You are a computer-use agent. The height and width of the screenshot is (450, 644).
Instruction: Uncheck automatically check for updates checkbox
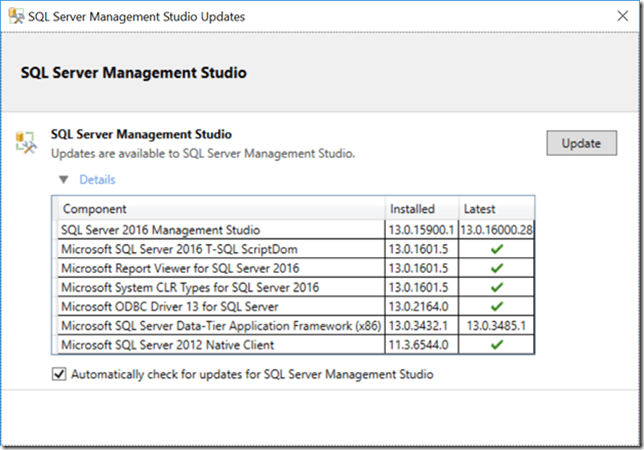(x=59, y=374)
